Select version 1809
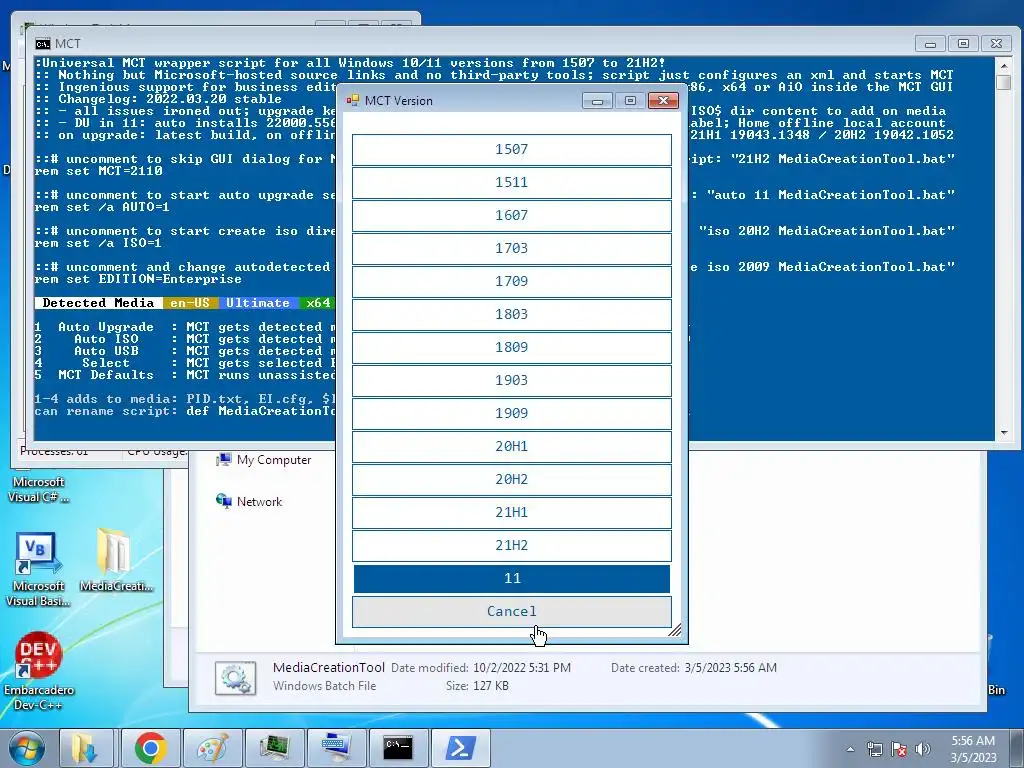 511,347
